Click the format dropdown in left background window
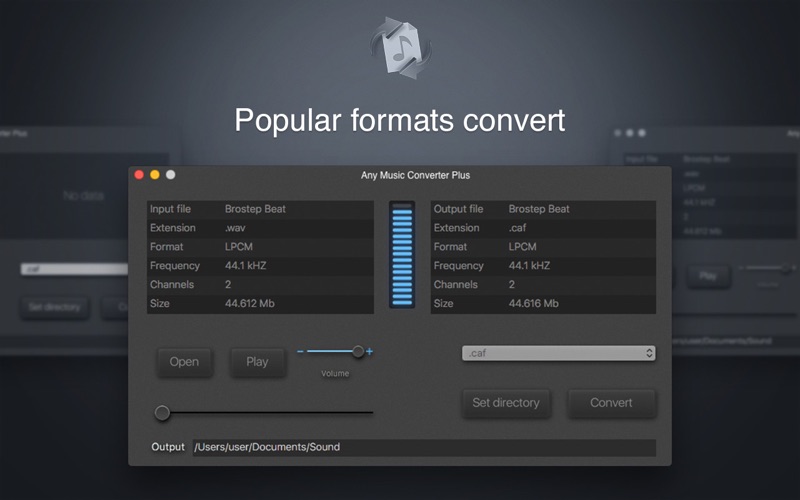 coord(74,269)
